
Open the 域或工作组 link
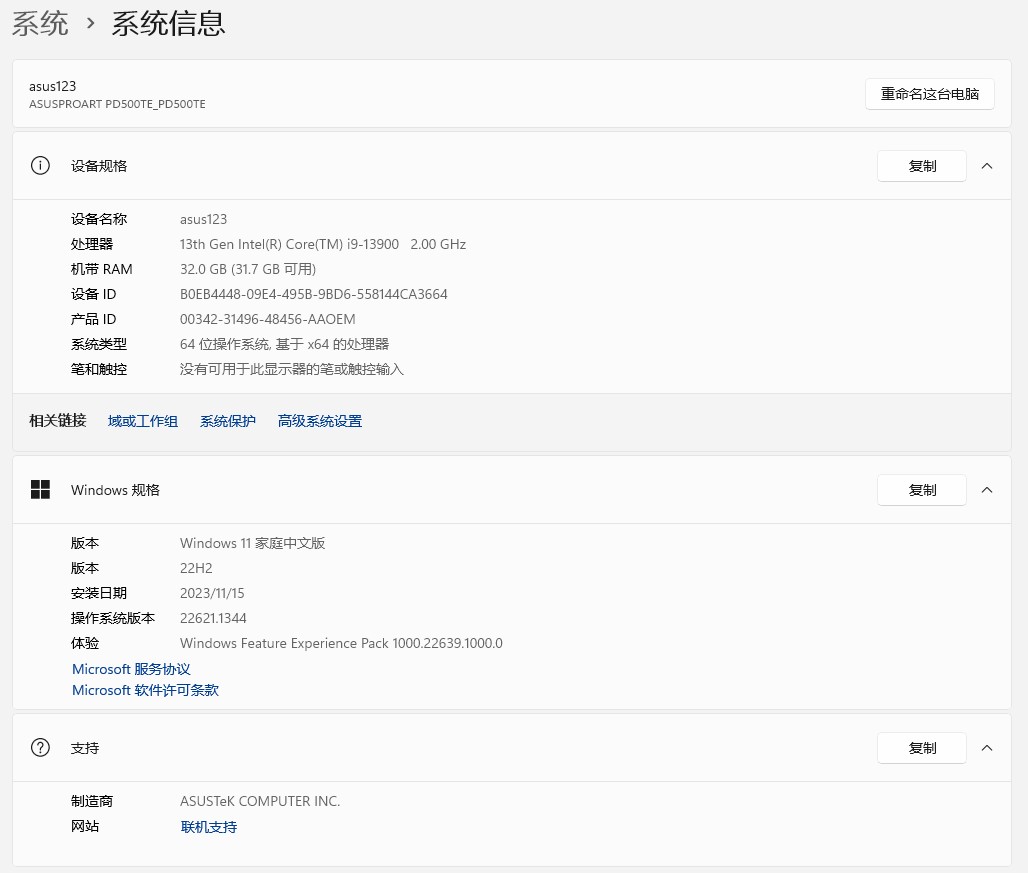143,421
